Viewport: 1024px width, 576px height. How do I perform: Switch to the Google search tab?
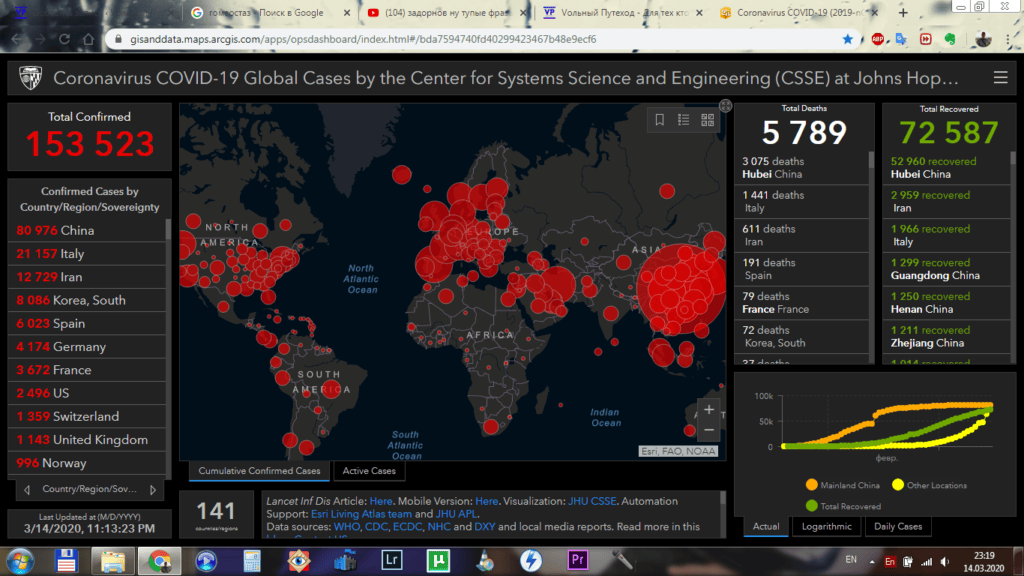click(266, 12)
